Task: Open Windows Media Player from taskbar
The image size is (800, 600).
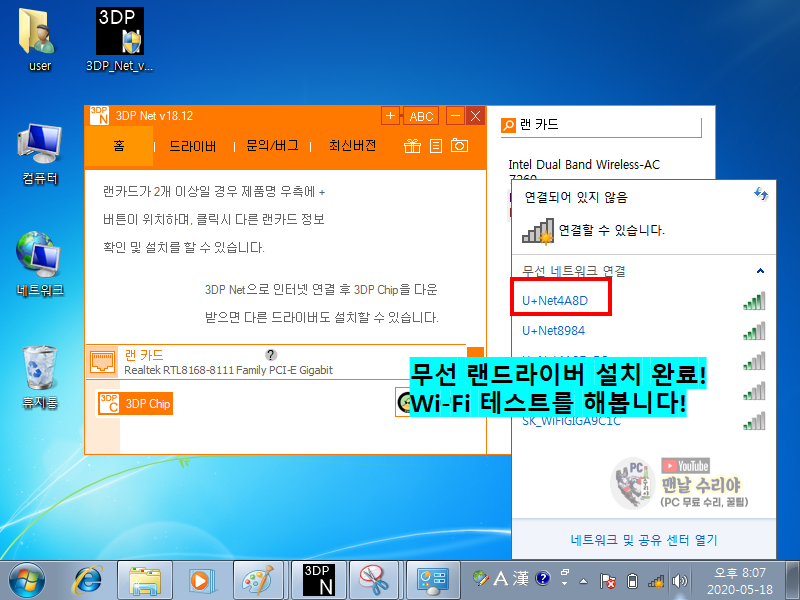Action: pyautogui.click(x=203, y=581)
